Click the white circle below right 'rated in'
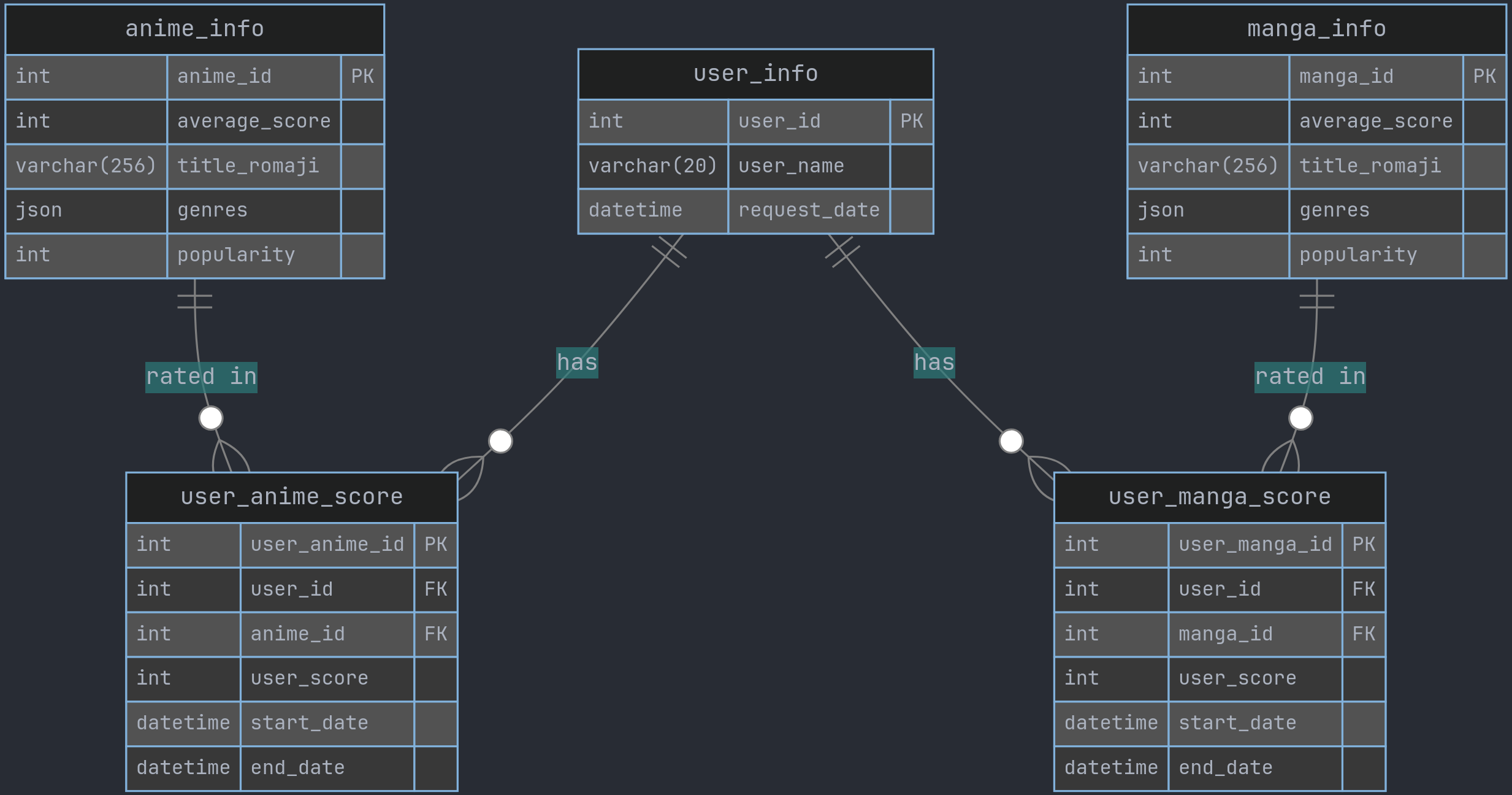The image size is (1512, 795). pos(1300,418)
